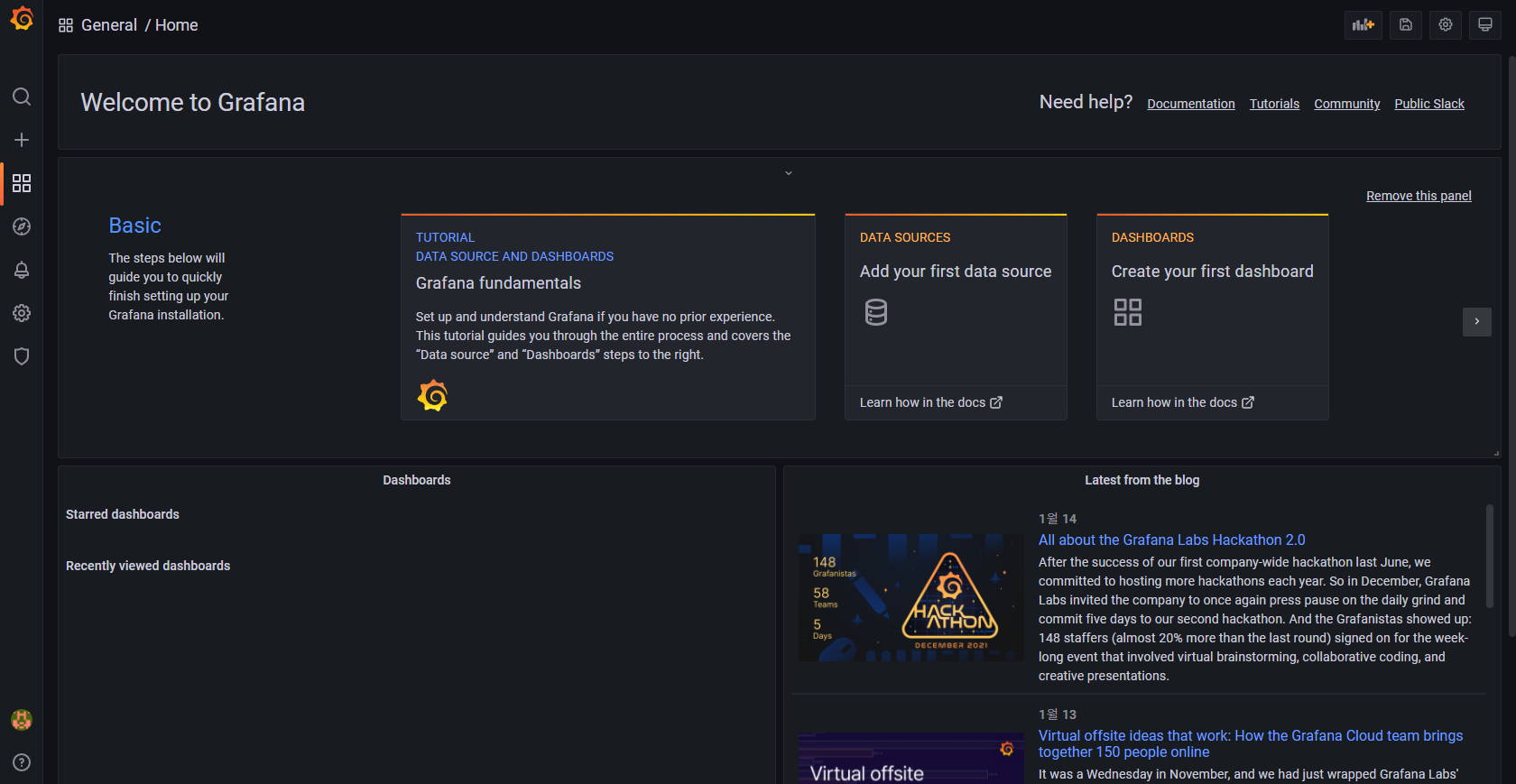Open Learn how in the docs for data sources
Viewport: 1516px width, 784px height.
tap(930, 402)
